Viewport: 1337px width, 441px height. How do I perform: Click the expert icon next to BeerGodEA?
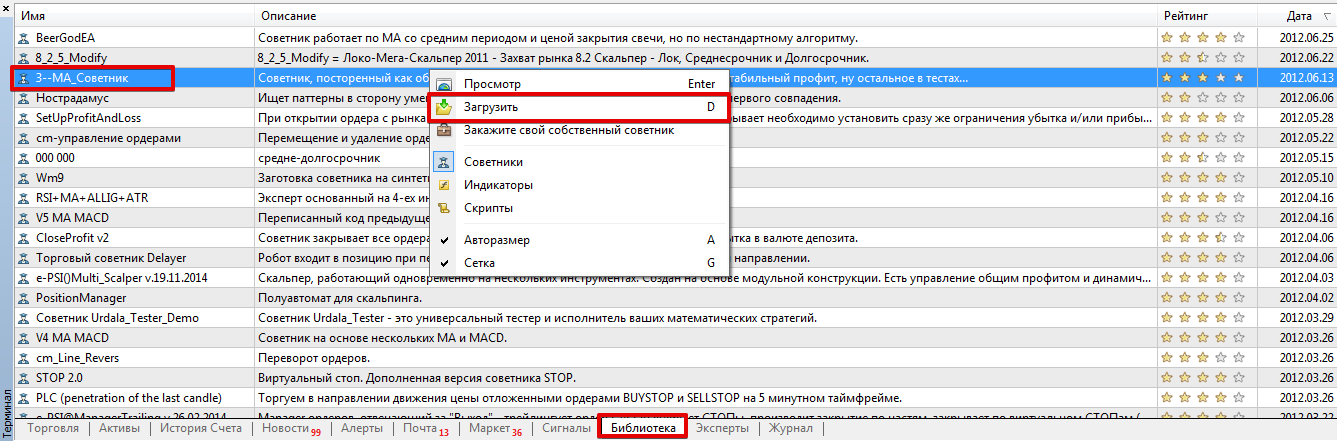click(x=24, y=38)
